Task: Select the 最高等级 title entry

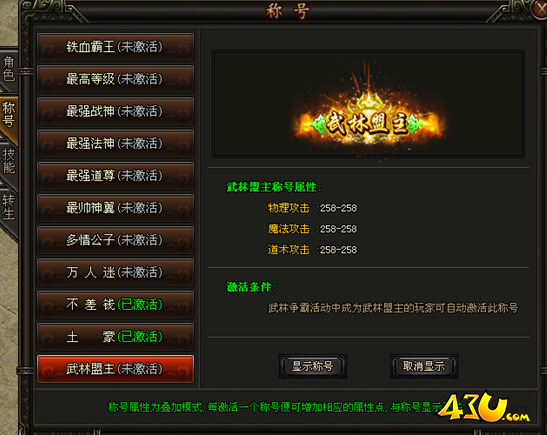Action: coord(115,79)
